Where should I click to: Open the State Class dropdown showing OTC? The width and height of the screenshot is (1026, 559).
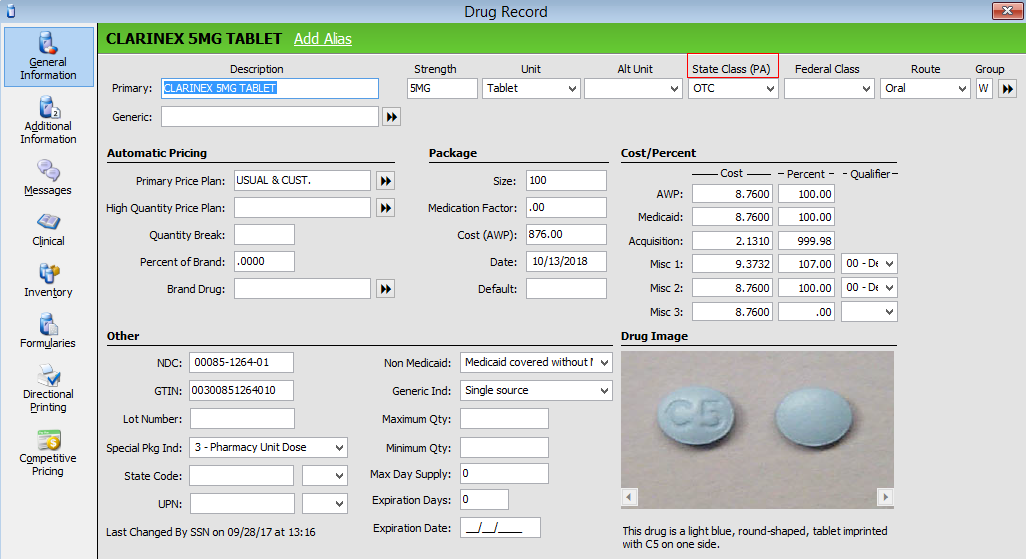point(733,88)
